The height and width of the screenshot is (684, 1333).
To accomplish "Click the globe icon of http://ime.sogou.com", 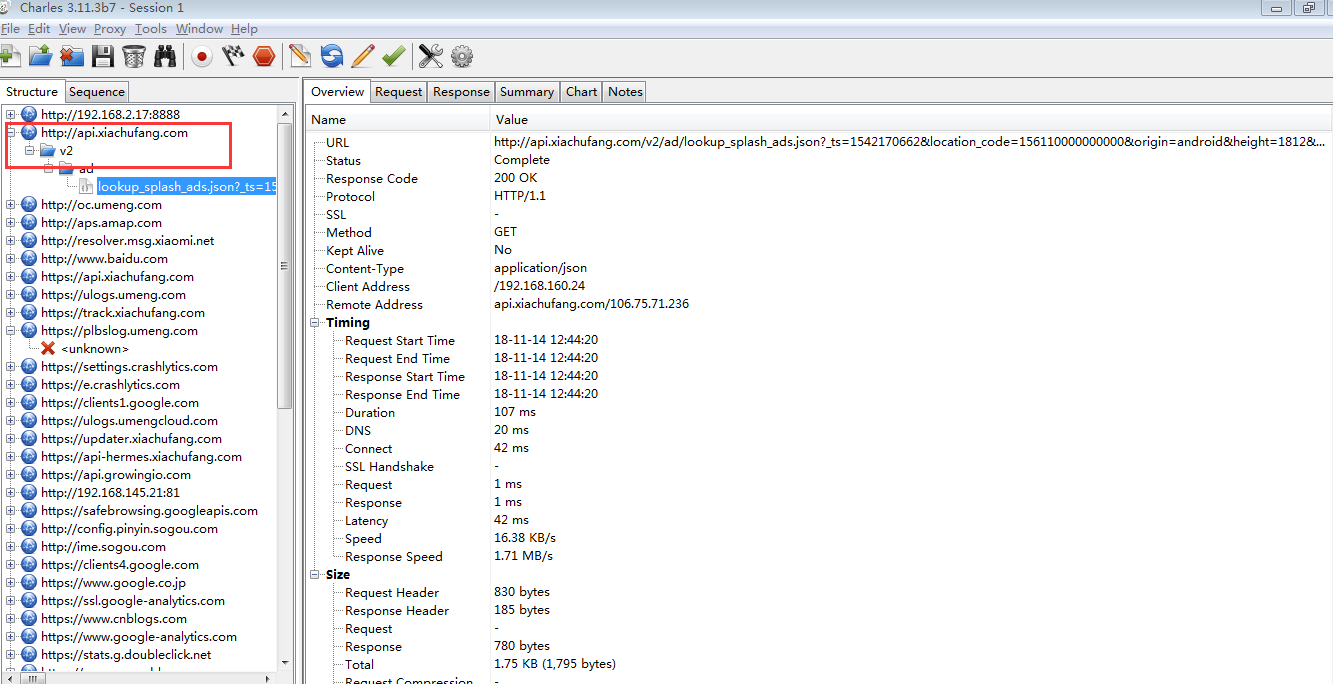I will 28,547.
